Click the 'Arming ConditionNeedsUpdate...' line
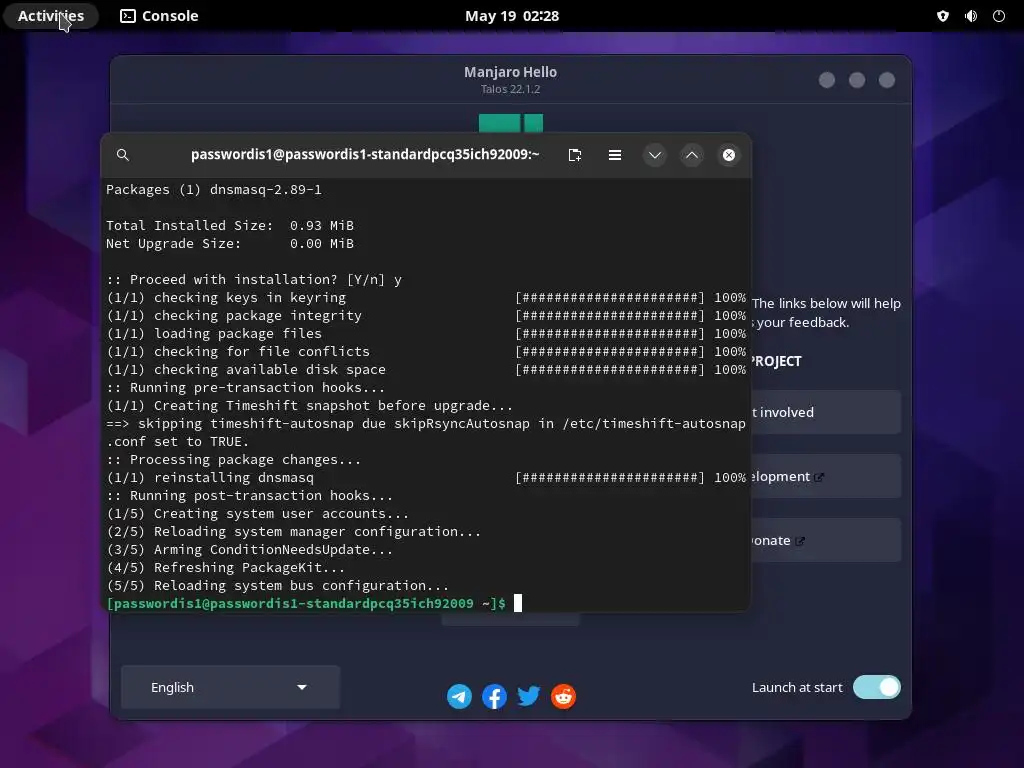1024x768 pixels. [x=249, y=550]
